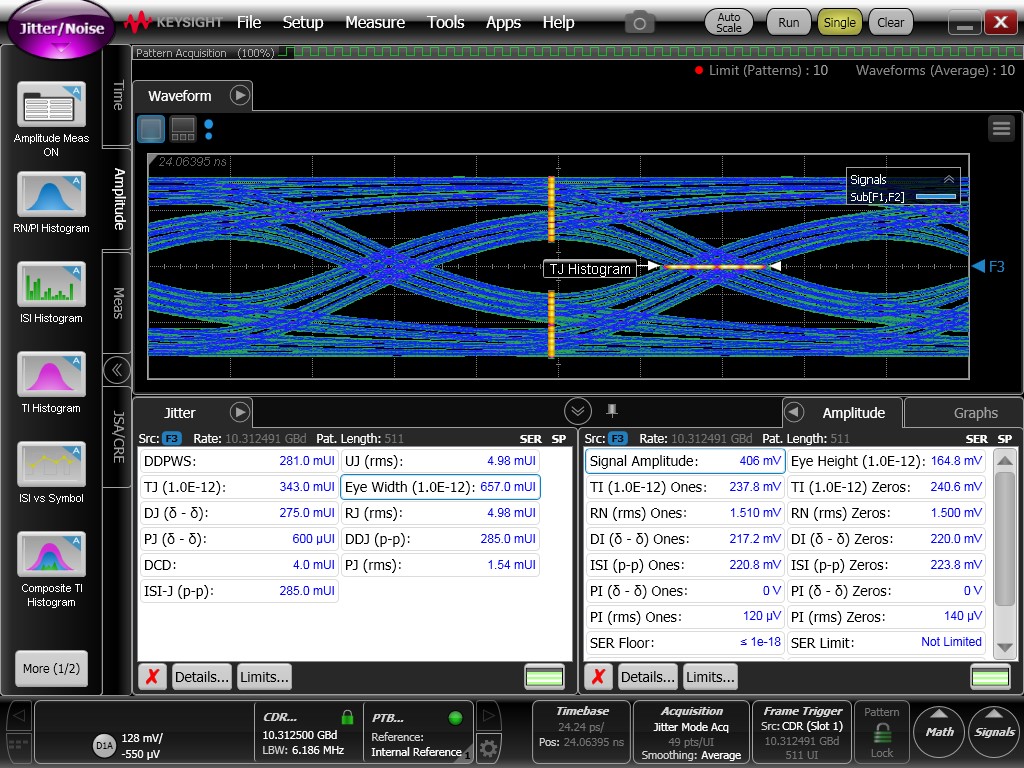The image size is (1024, 768).
Task: Toggle Pattern Lock
Action: point(882,732)
